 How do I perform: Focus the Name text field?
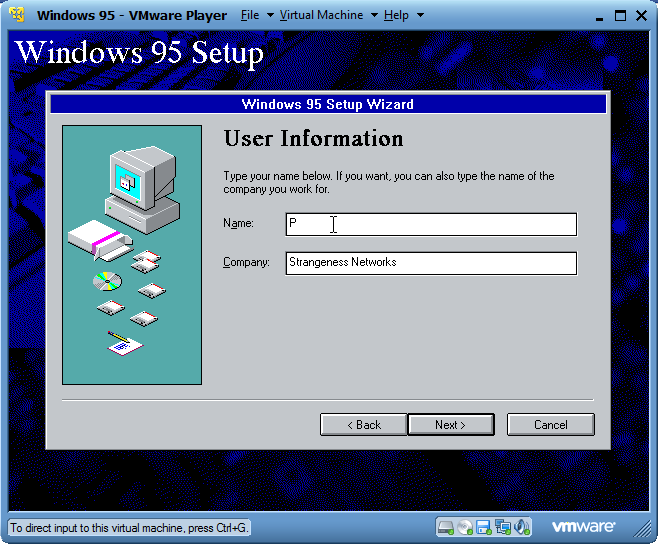coord(431,225)
